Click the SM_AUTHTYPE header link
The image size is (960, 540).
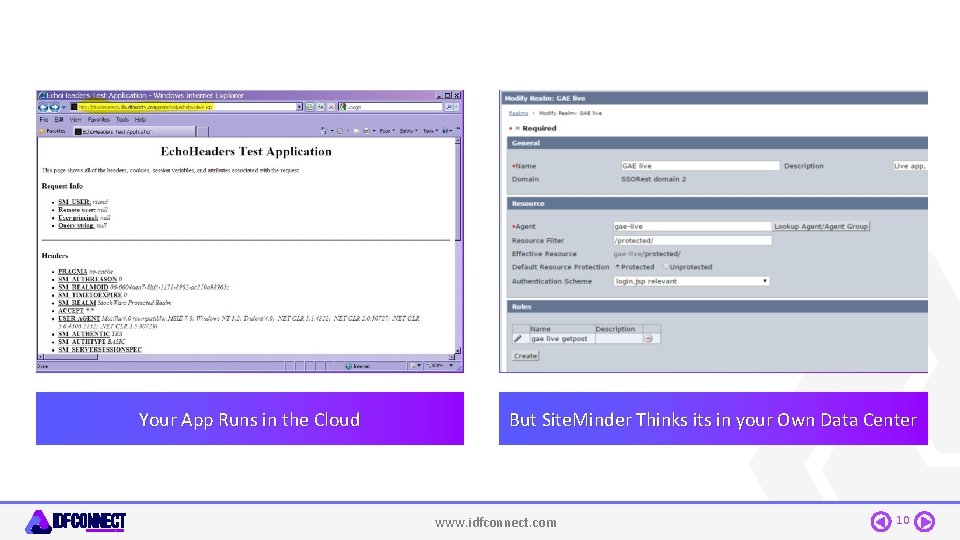click(82, 342)
